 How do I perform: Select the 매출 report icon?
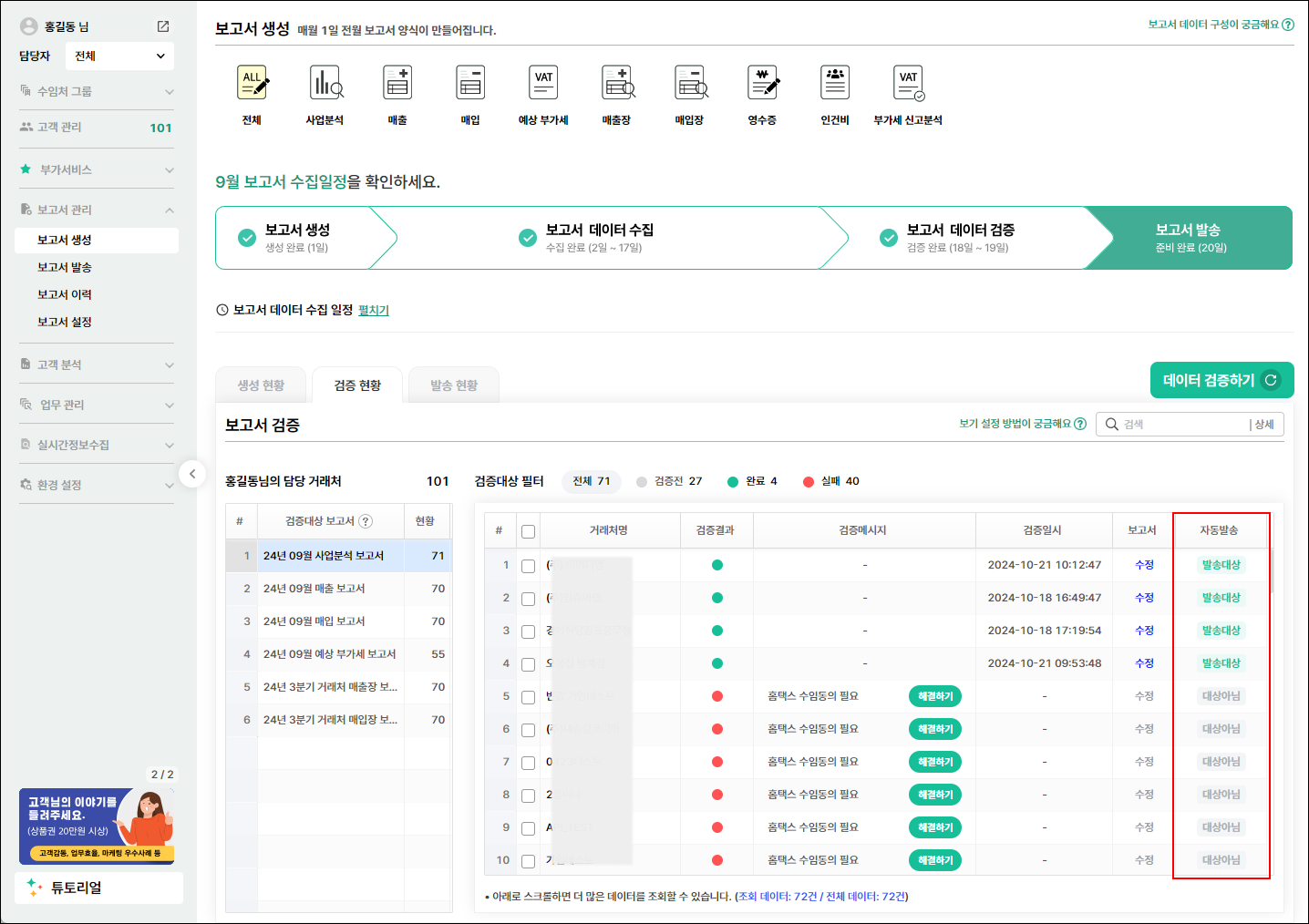point(397,84)
